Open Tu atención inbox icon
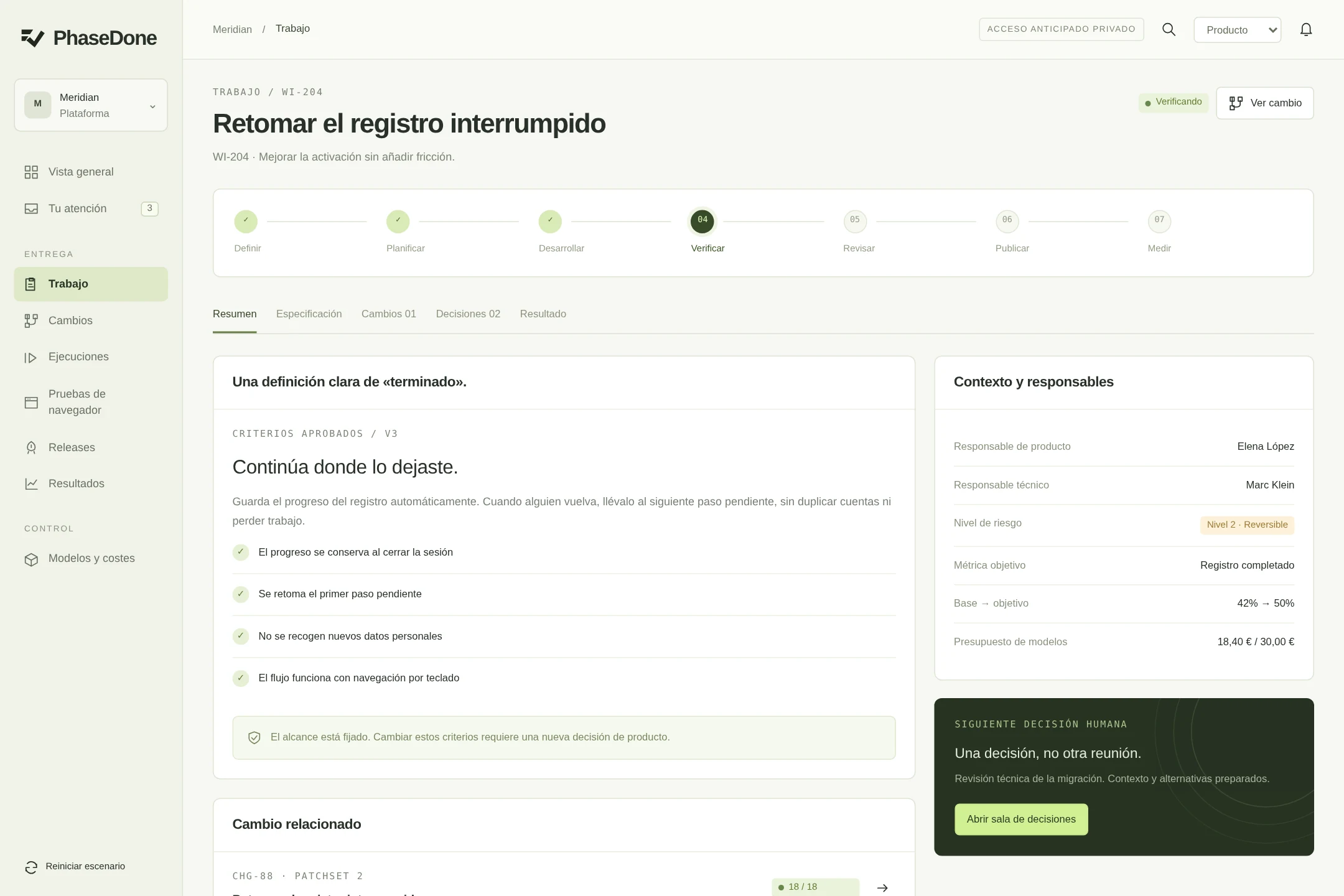Screen dimensions: 1344x896 tap(31, 209)
